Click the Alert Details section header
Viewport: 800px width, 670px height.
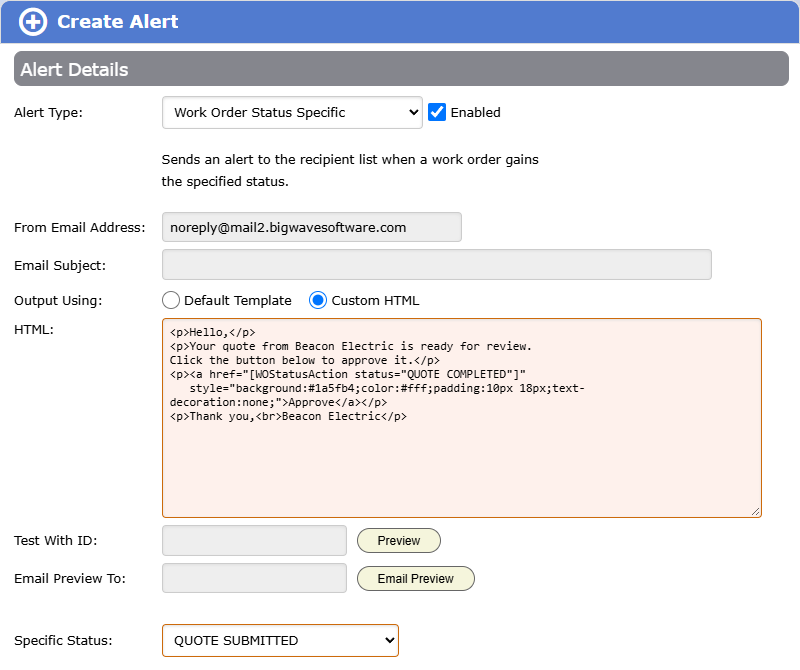[x=401, y=69]
